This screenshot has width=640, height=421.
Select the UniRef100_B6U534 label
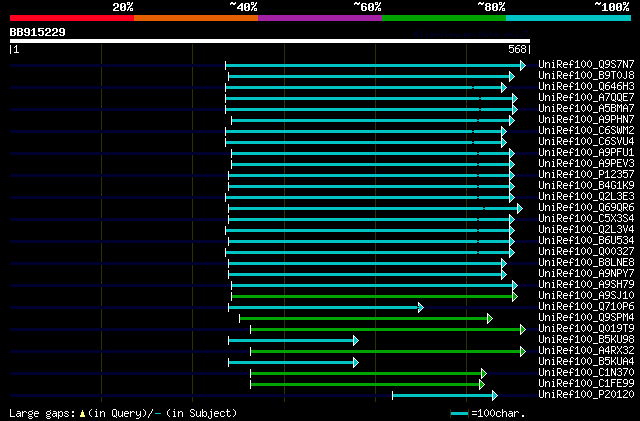[586, 241]
